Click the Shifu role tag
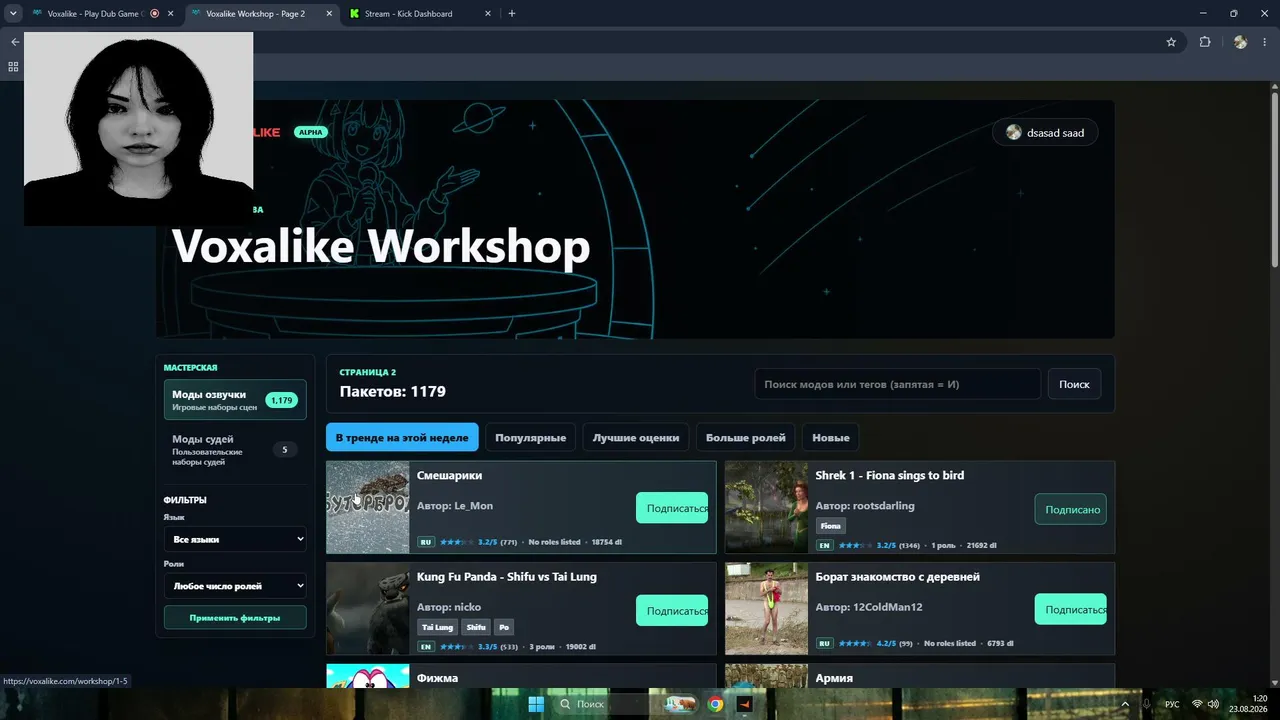Viewport: 1280px width, 720px height. pyautogui.click(x=476, y=627)
